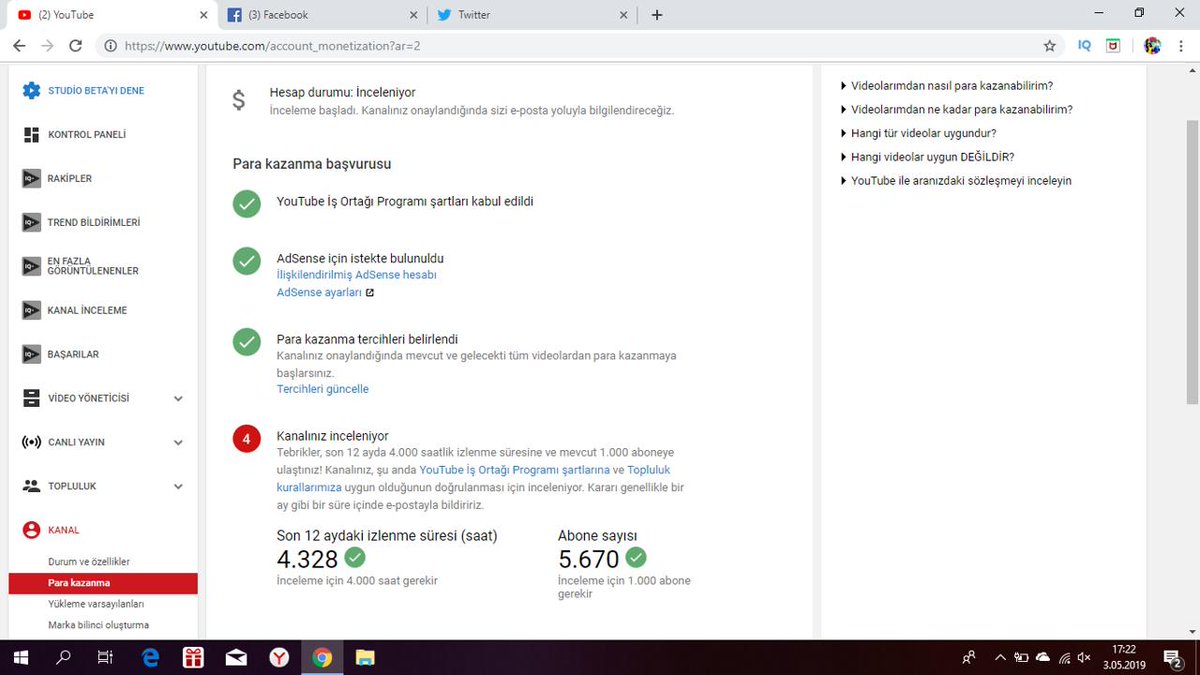
Task: Click the Chrome taskbar icon
Action: (x=322, y=657)
